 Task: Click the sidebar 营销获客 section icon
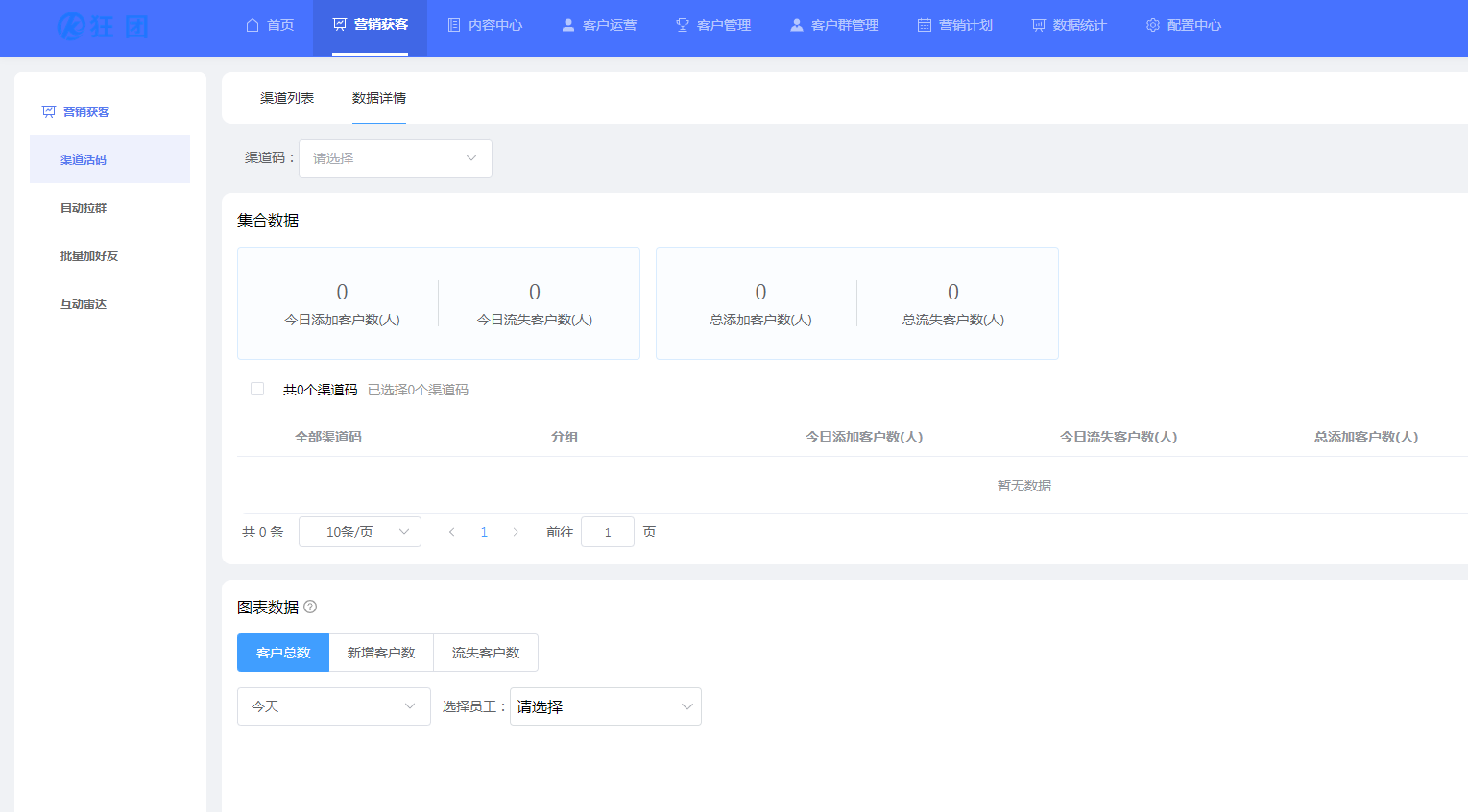[49, 111]
